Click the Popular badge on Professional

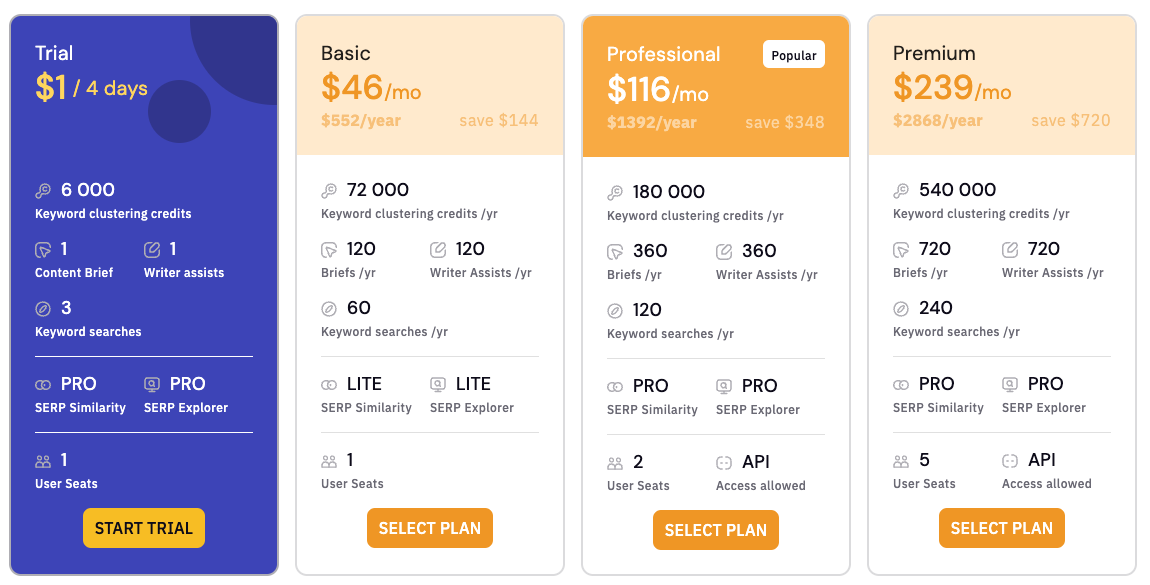point(794,55)
